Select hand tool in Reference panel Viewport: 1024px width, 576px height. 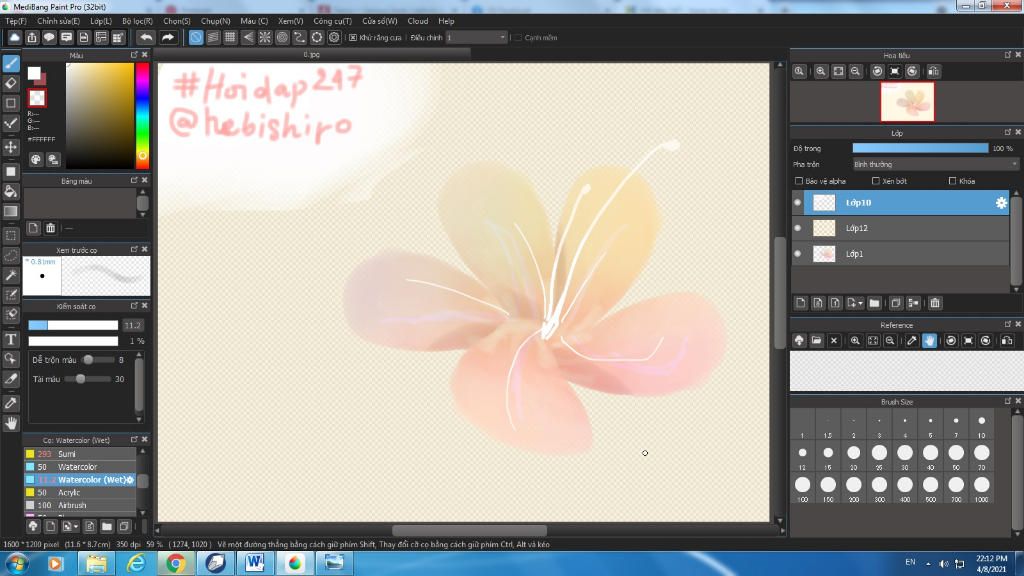pyautogui.click(x=929, y=340)
